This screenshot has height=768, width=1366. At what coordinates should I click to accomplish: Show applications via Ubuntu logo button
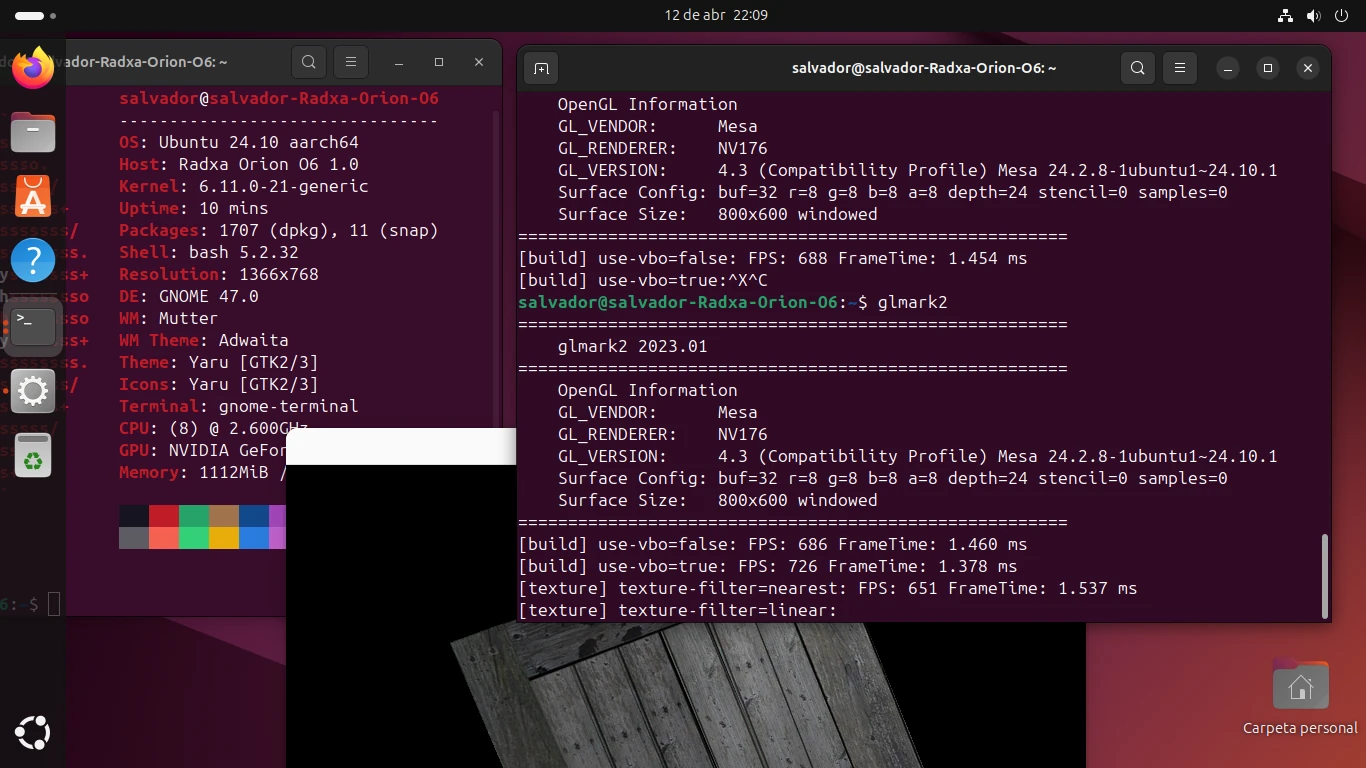tap(33, 733)
